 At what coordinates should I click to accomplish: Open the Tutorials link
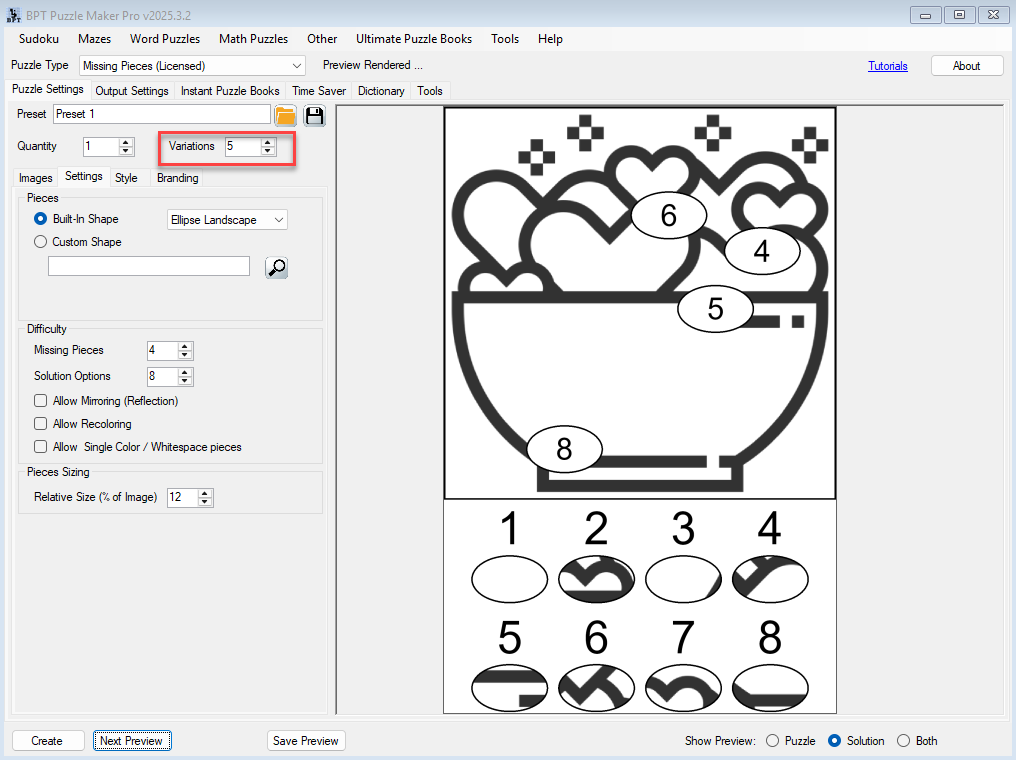[x=887, y=66]
